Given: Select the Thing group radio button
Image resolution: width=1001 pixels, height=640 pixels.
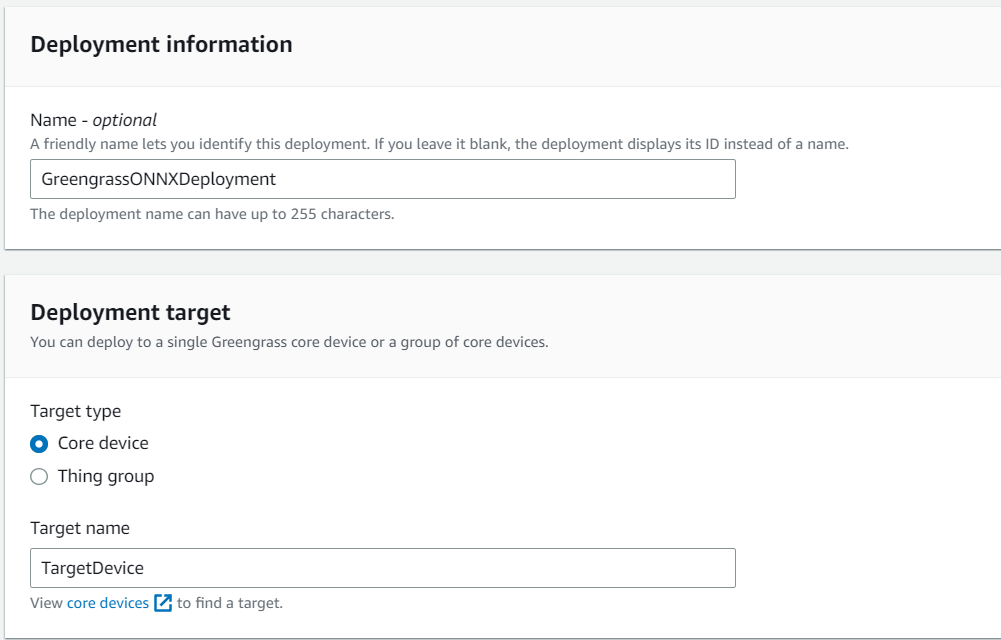Looking at the screenshot, I should [38, 476].
